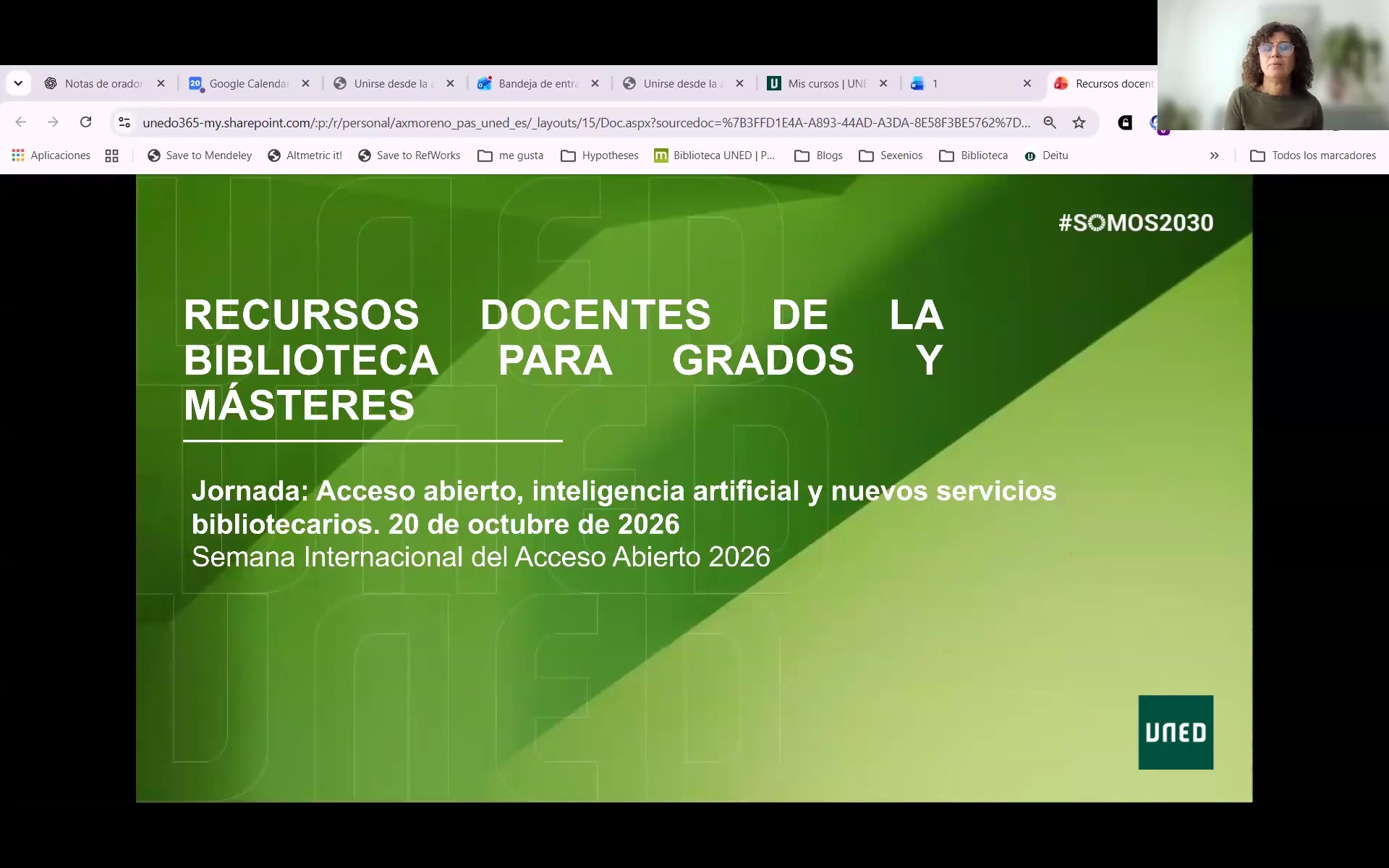The height and width of the screenshot is (868, 1389).
Task: Open the Biblioteca bookmarks folder
Action: coord(973,156)
